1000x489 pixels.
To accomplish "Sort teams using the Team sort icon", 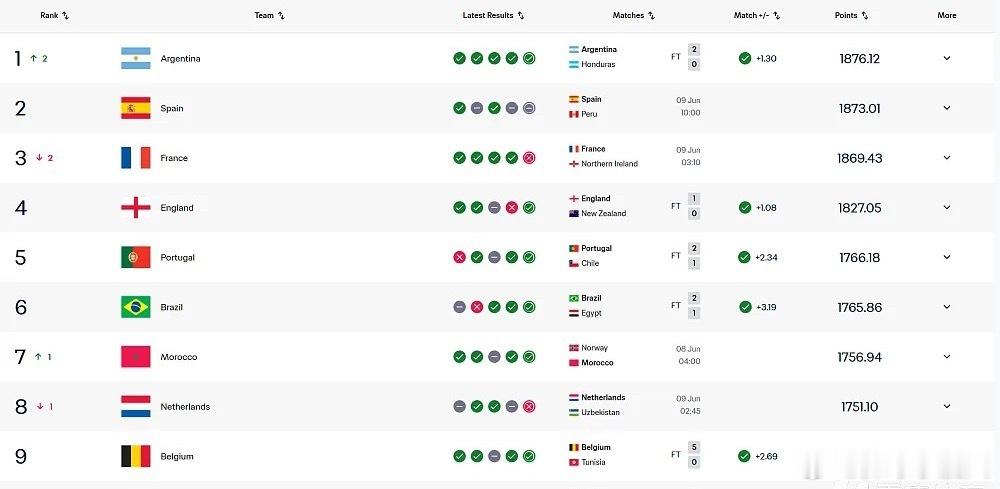I will pos(281,16).
